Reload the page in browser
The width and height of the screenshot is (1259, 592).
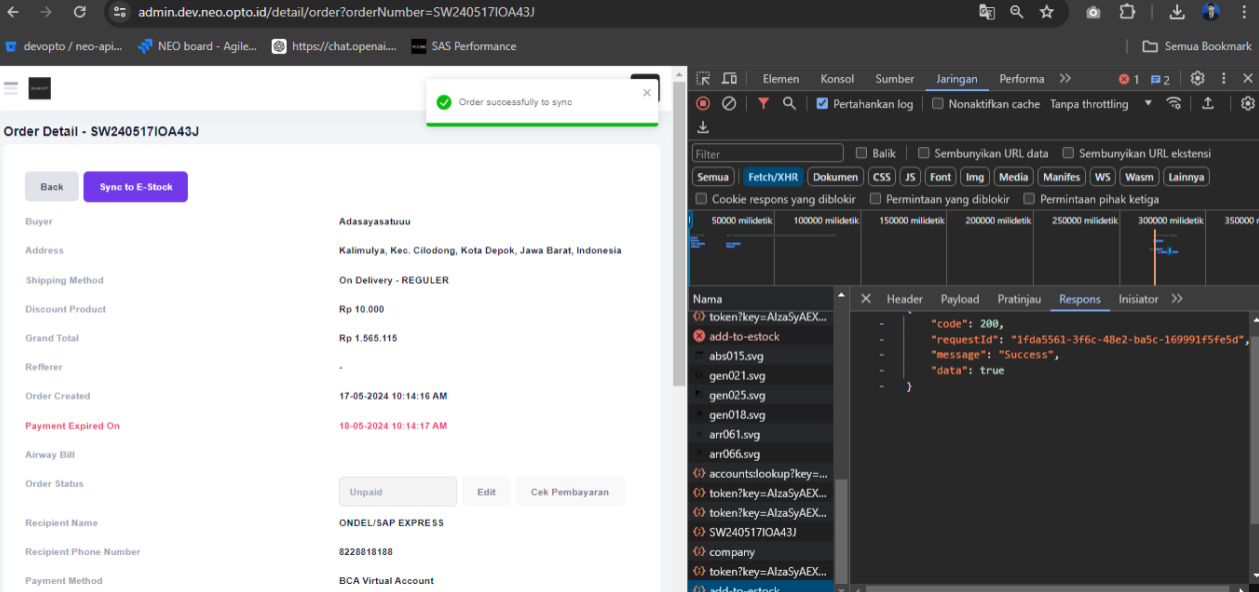pyautogui.click(x=80, y=12)
